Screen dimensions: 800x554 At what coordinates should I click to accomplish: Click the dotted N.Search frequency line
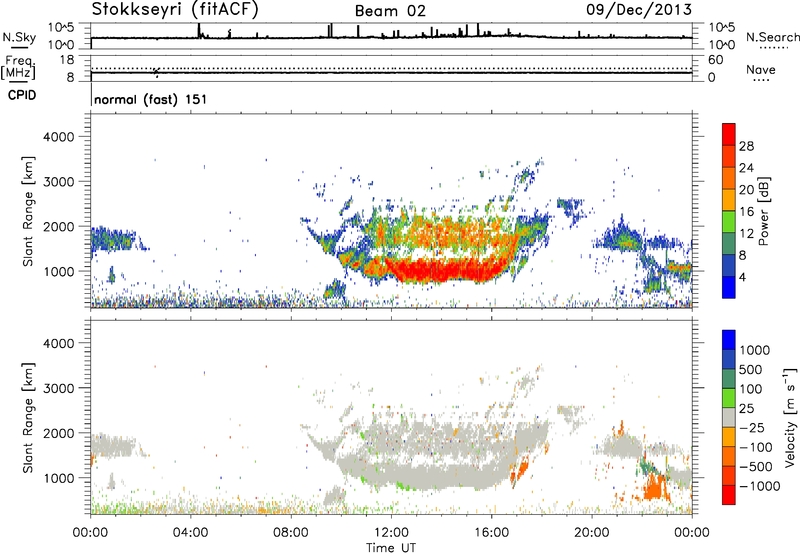pos(391,68)
